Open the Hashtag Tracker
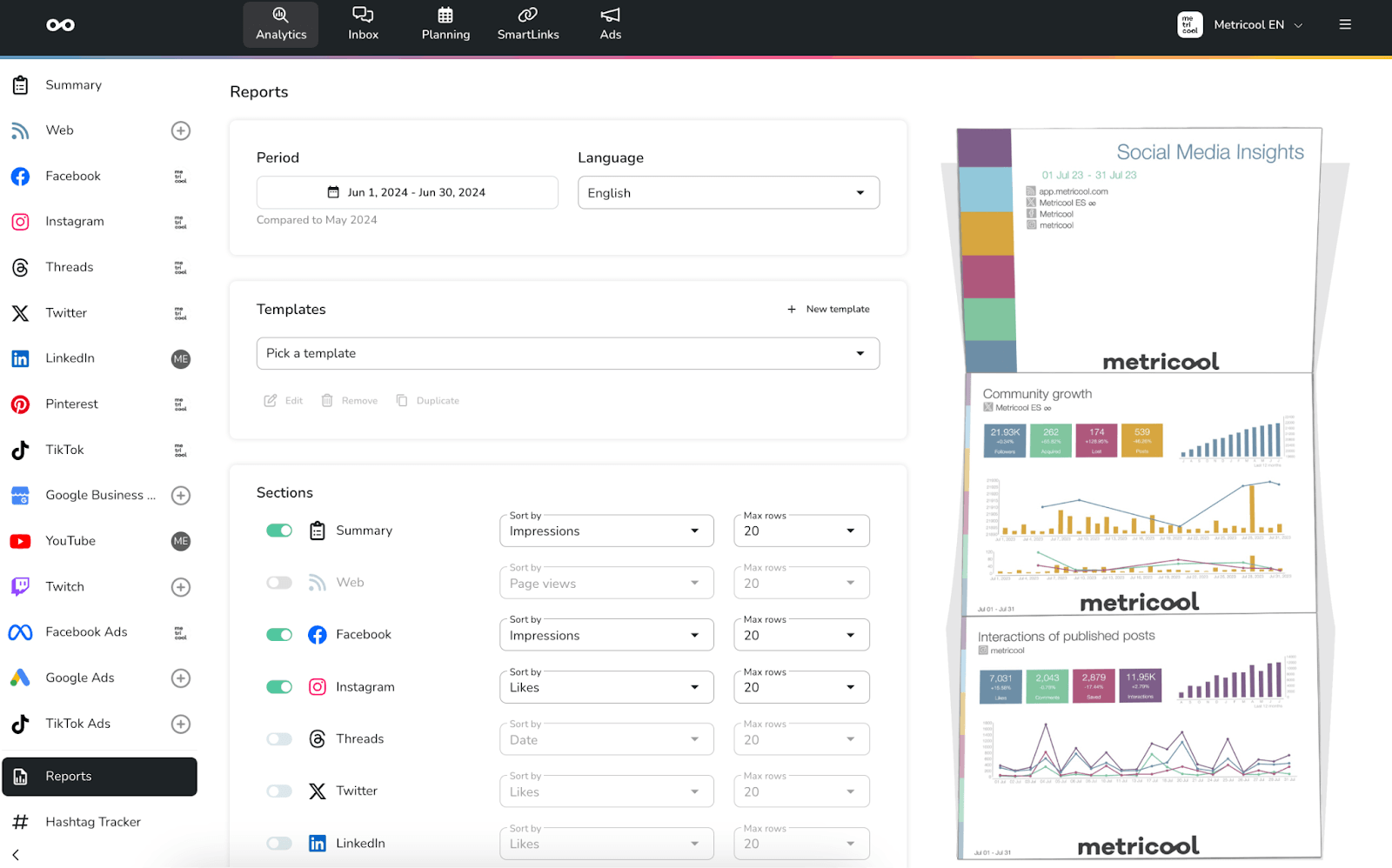Screen dimensions: 1392x868 [x=92, y=821]
